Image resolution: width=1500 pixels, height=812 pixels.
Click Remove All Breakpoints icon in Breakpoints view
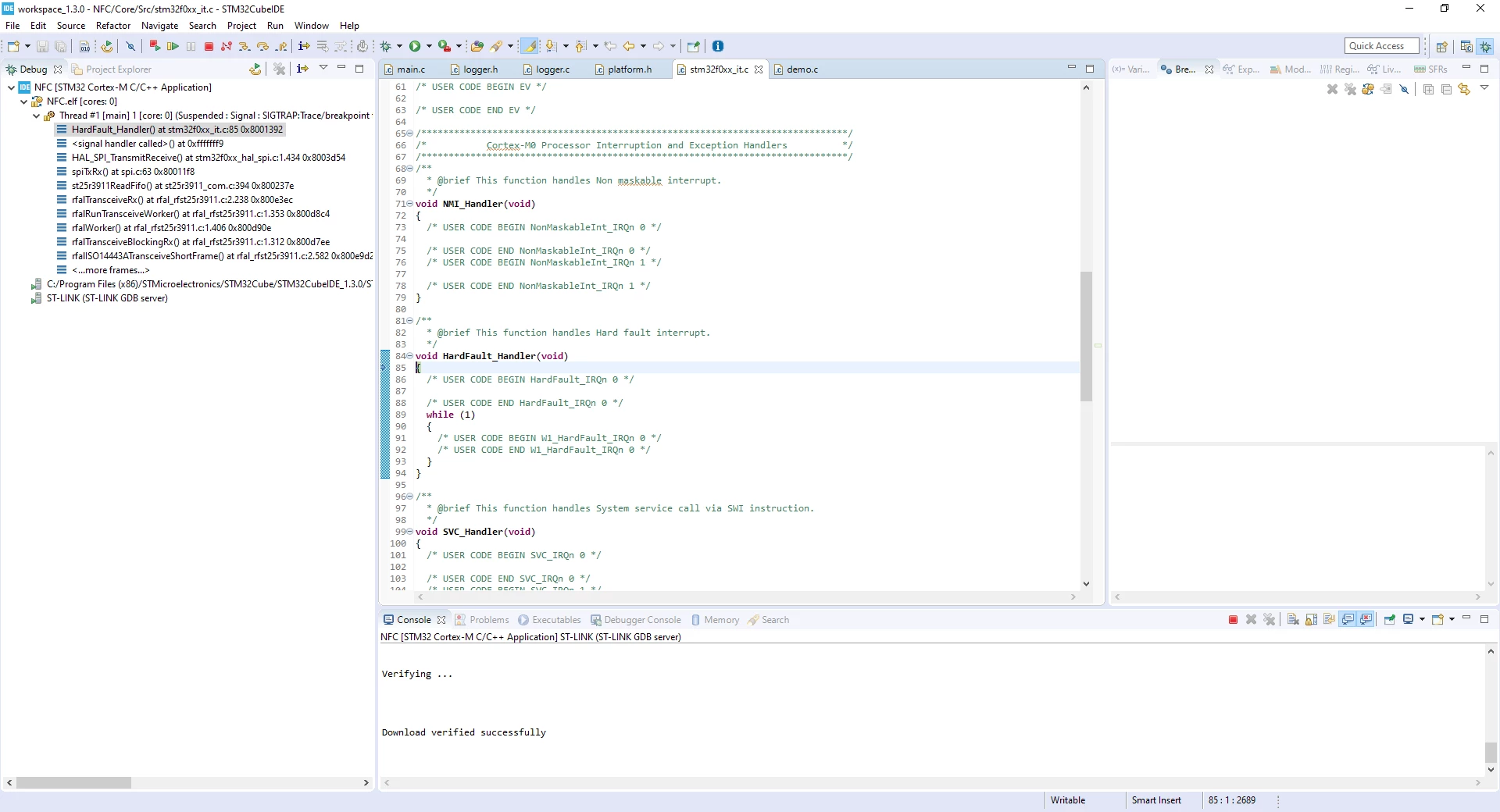coord(1351,90)
